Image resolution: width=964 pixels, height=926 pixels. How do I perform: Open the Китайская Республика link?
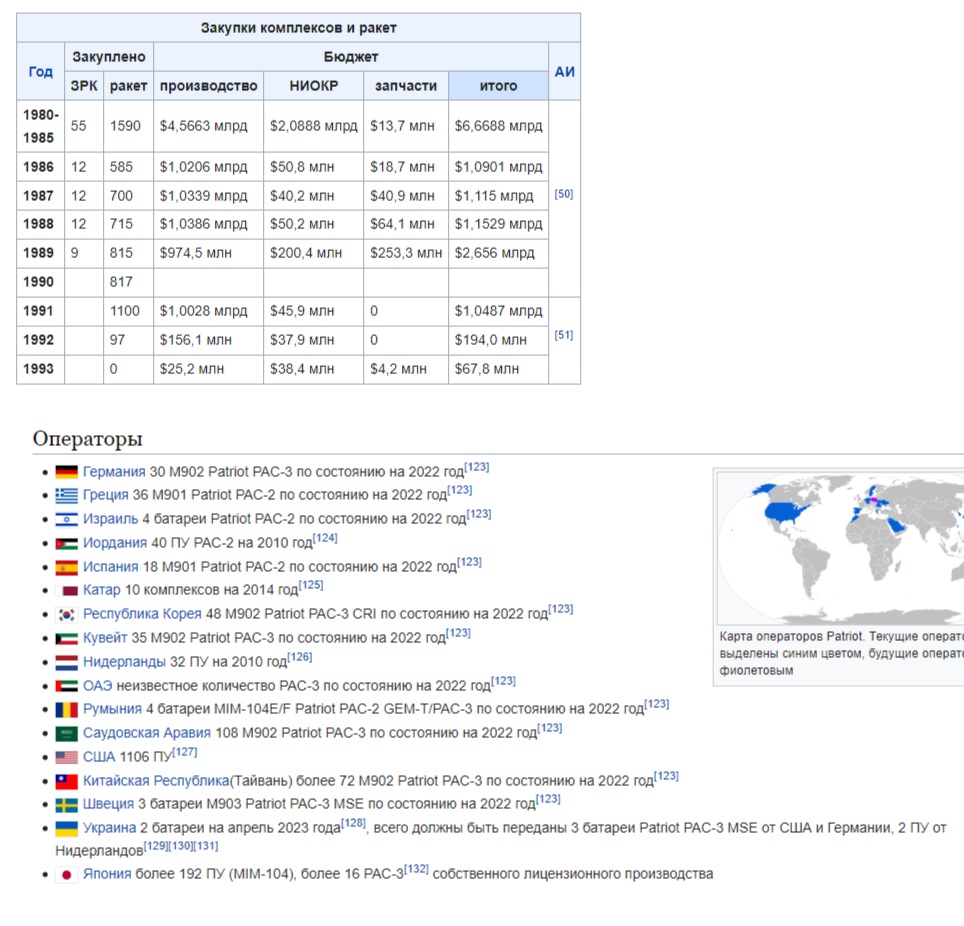156,781
